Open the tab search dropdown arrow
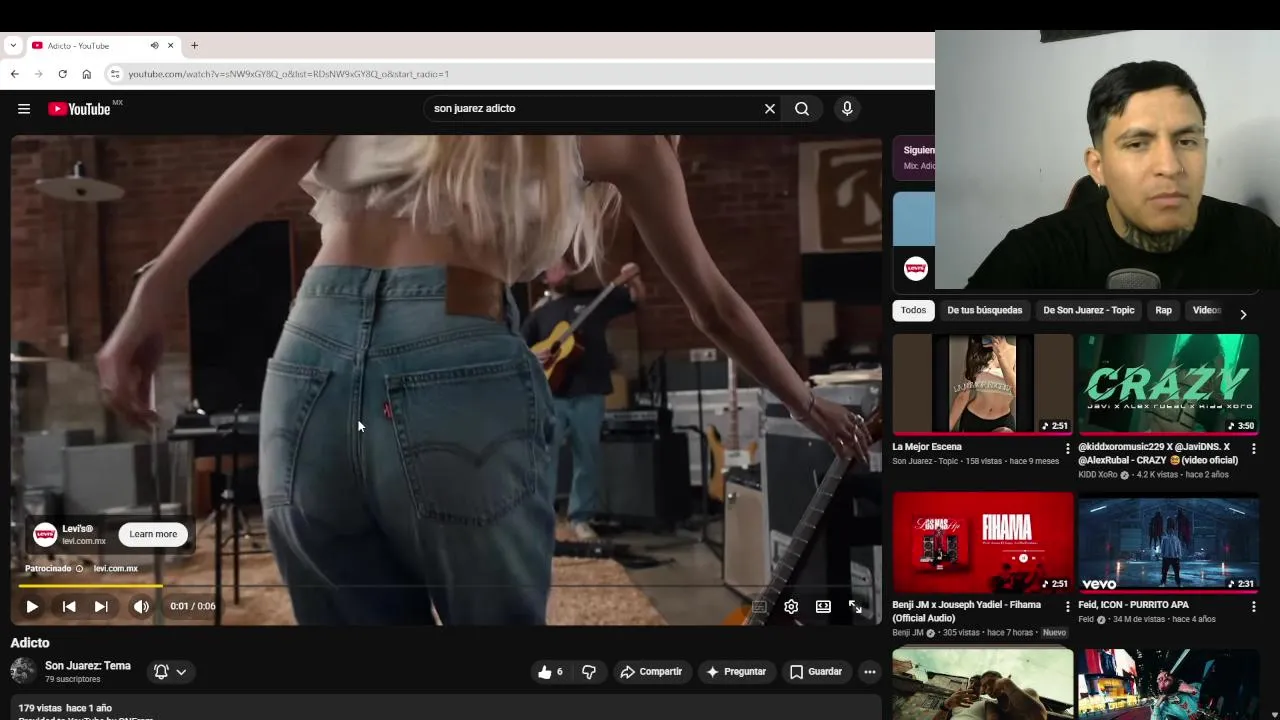 click(13, 46)
